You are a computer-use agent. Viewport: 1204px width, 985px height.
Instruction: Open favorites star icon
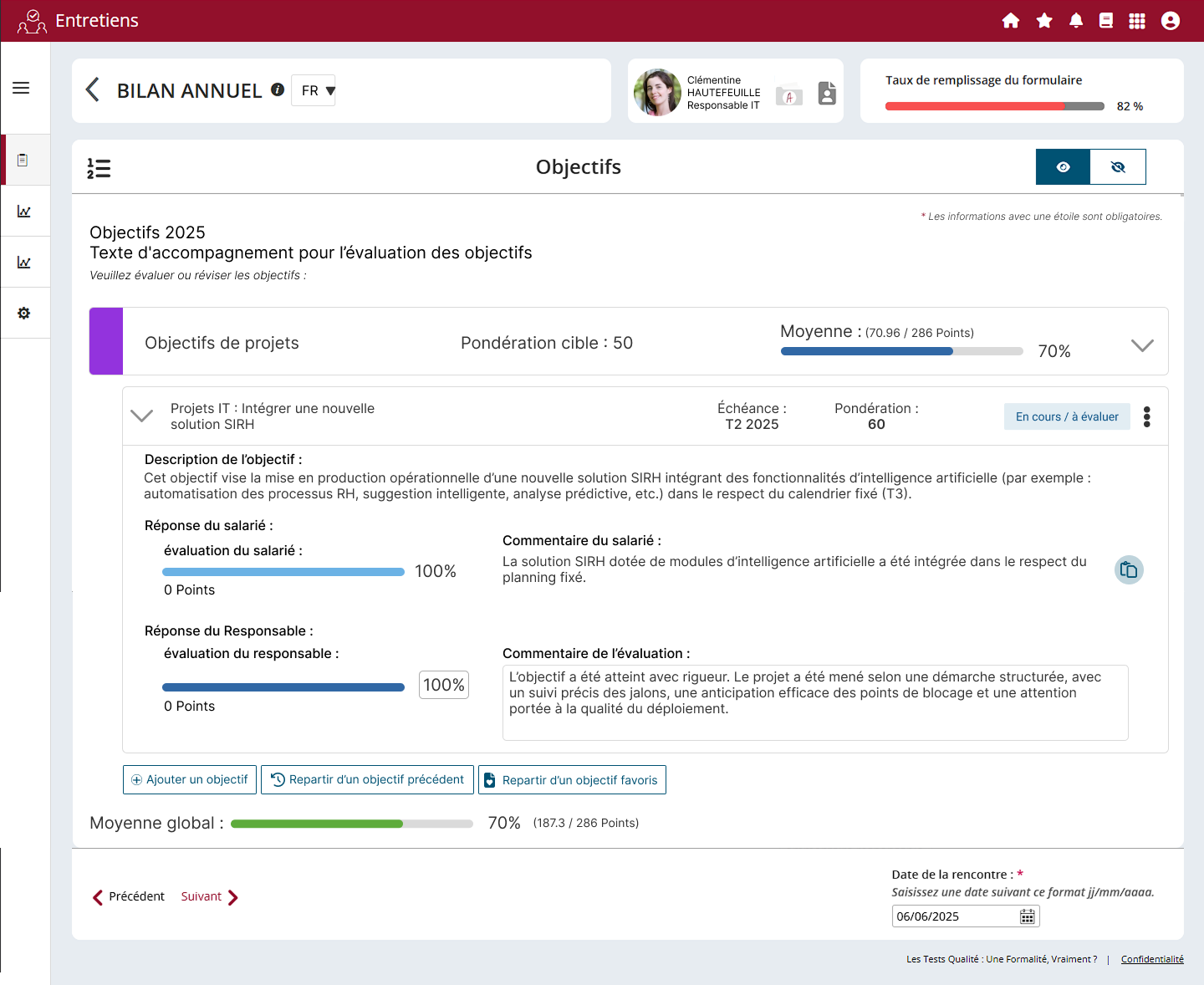tap(1044, 21)
